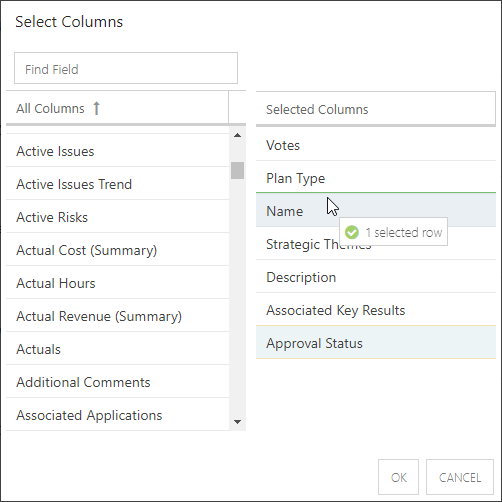Image resolution: width=502 pixels, height=502 pixels.
Task: Click the OK button
Action: click(x=398, y=477)
